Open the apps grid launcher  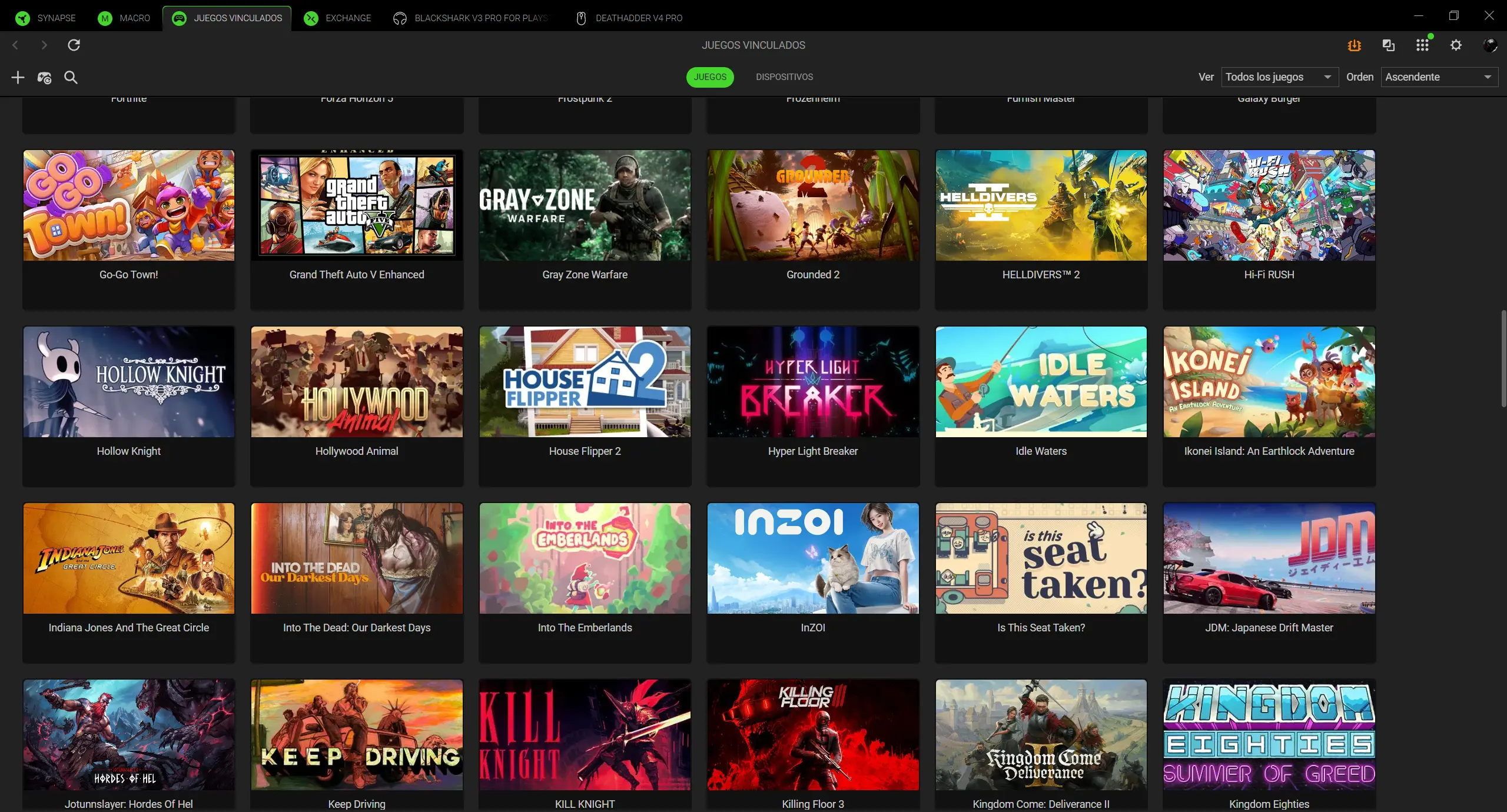[x=1423, y=45]
